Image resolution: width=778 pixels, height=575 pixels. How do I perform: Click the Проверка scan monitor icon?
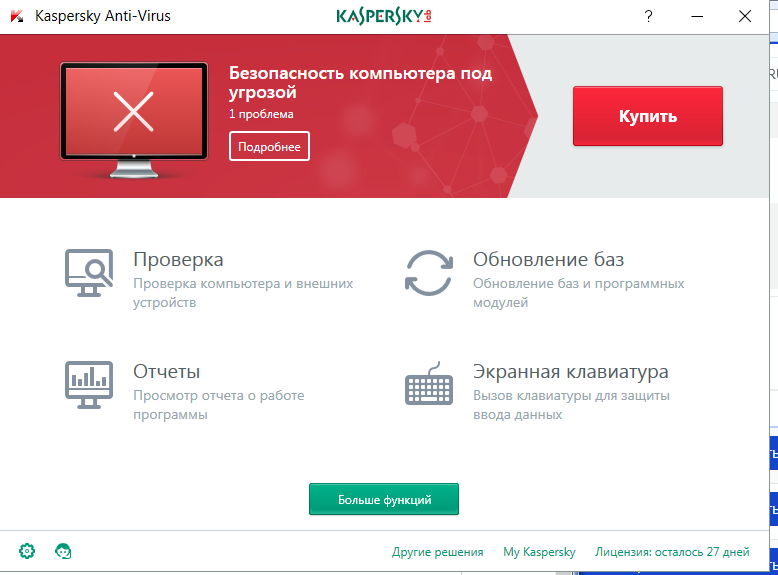89,273
